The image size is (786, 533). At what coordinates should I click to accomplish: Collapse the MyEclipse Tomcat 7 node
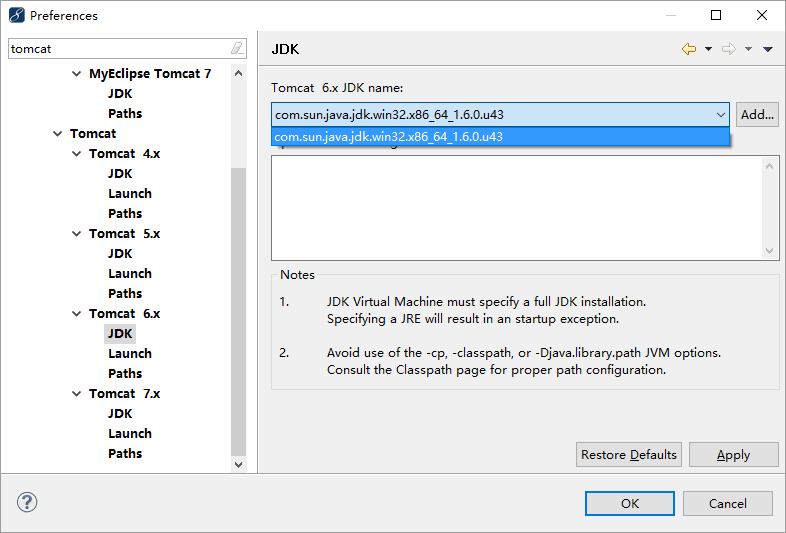point(77,74)
